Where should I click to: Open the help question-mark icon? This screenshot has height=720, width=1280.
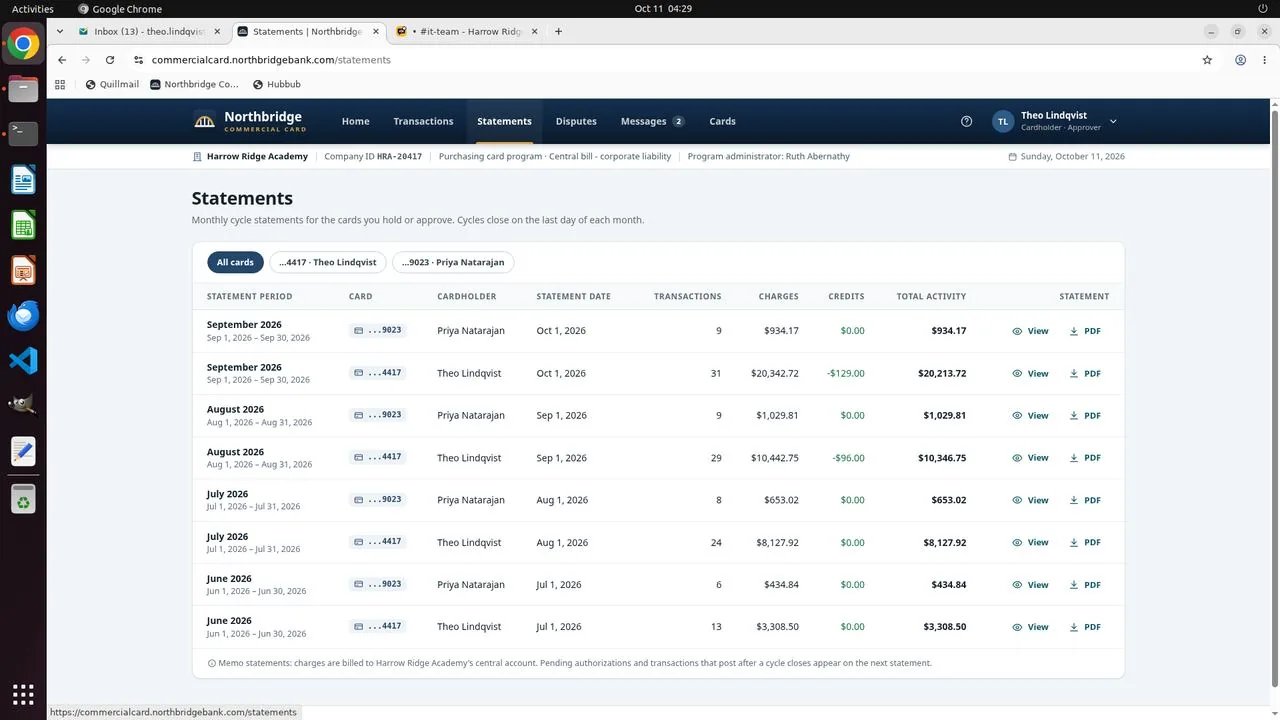[x=966, y=121]
